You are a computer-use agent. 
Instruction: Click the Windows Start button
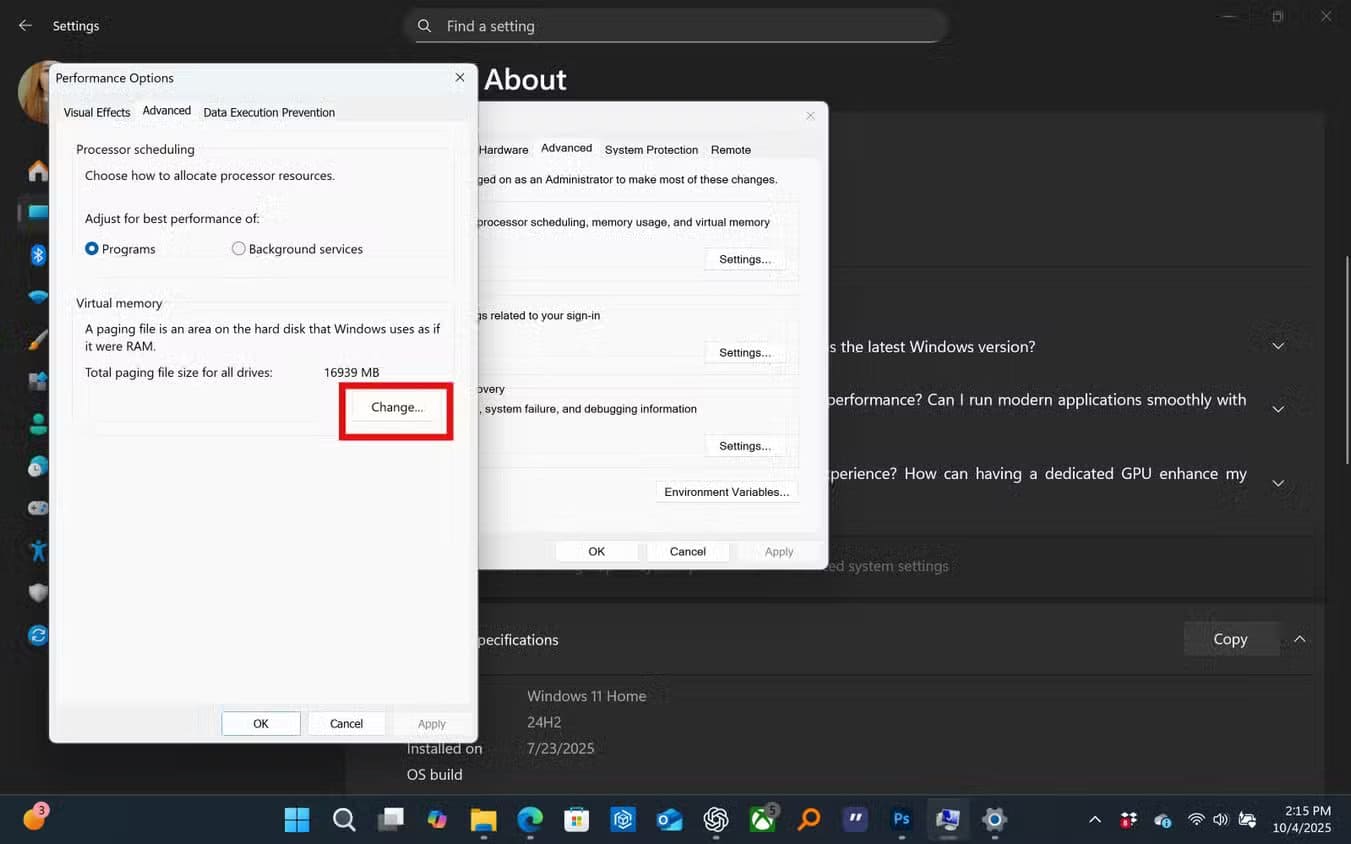point(297,820)
